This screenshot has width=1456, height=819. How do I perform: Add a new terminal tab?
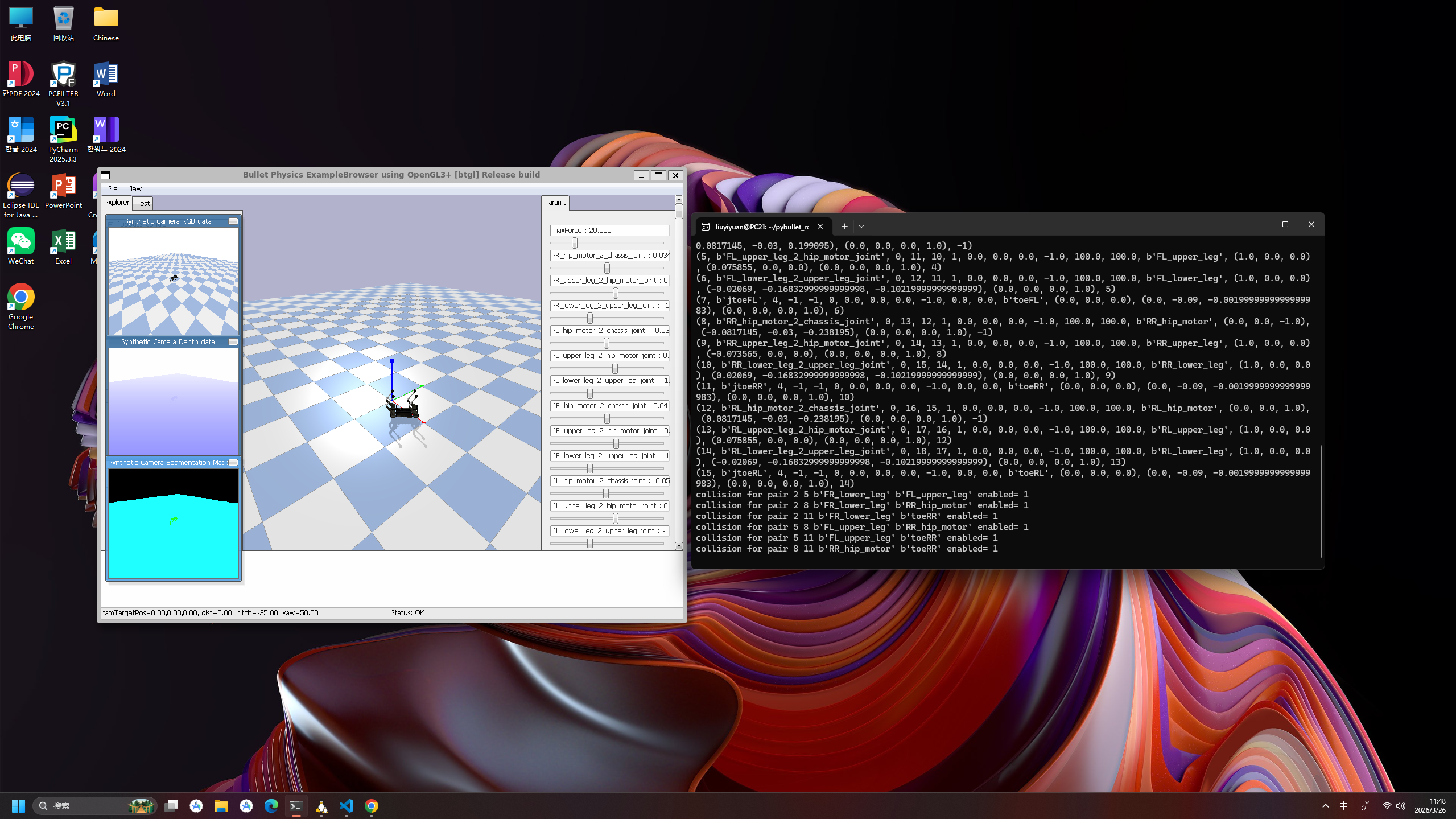point(844,227)
